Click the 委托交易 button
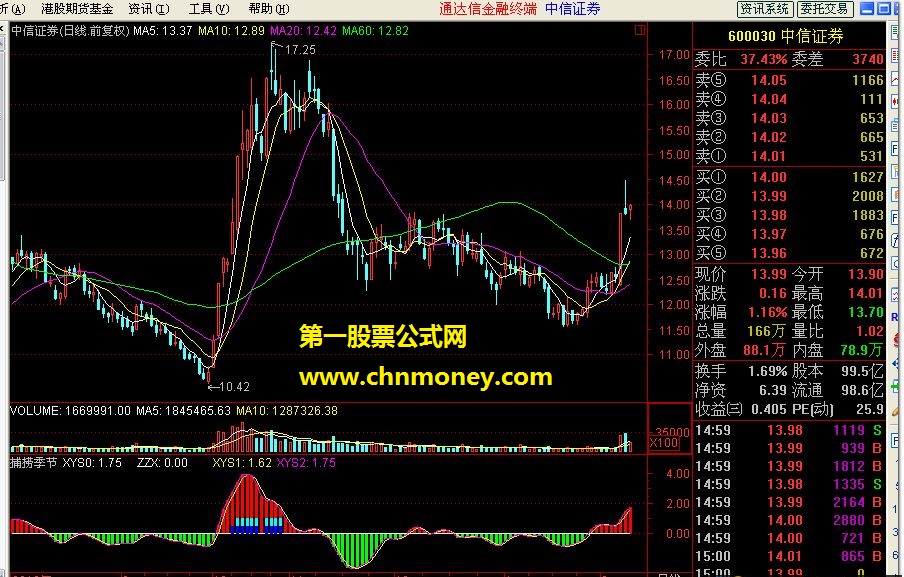Image resolution: width=904 pixels, height=577 pixels. pos(824,9)
